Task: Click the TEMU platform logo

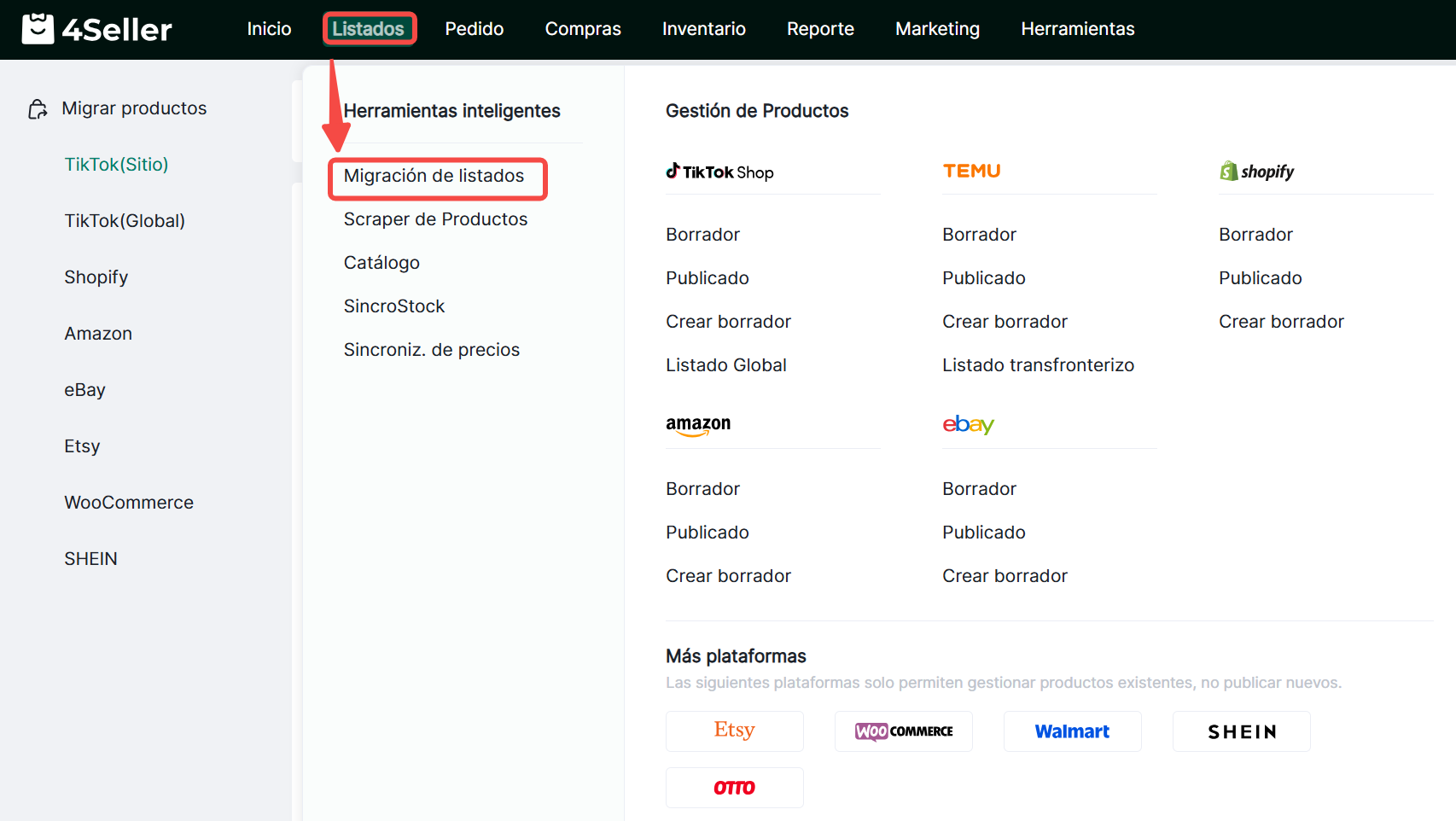Action: [971, 171]
